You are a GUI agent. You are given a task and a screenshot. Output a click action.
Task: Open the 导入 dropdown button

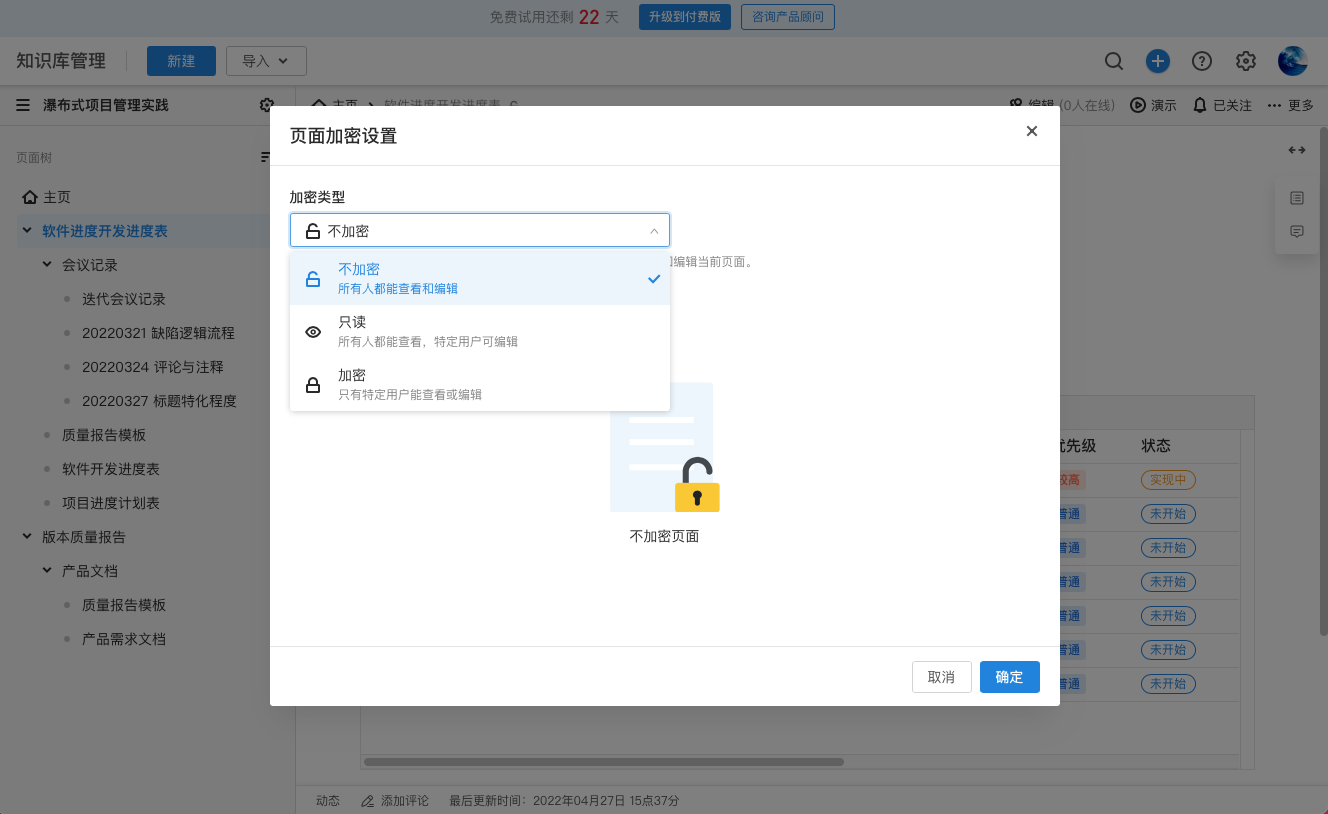pos(266,61)
